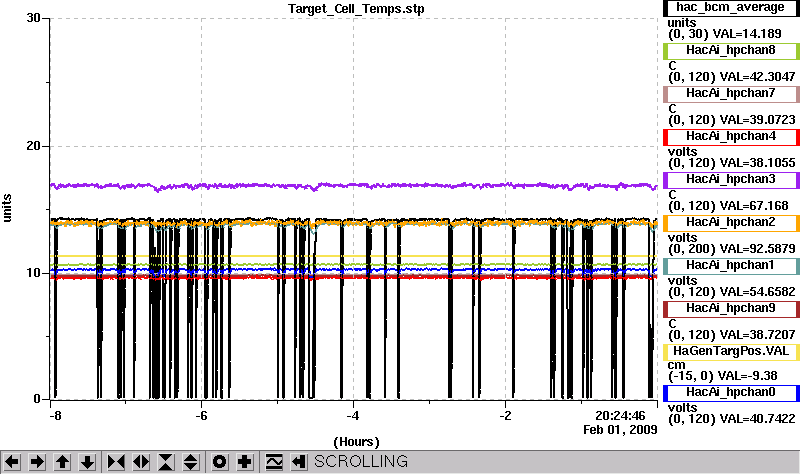Click the value readout VAL=40.7422

point(757,419)
